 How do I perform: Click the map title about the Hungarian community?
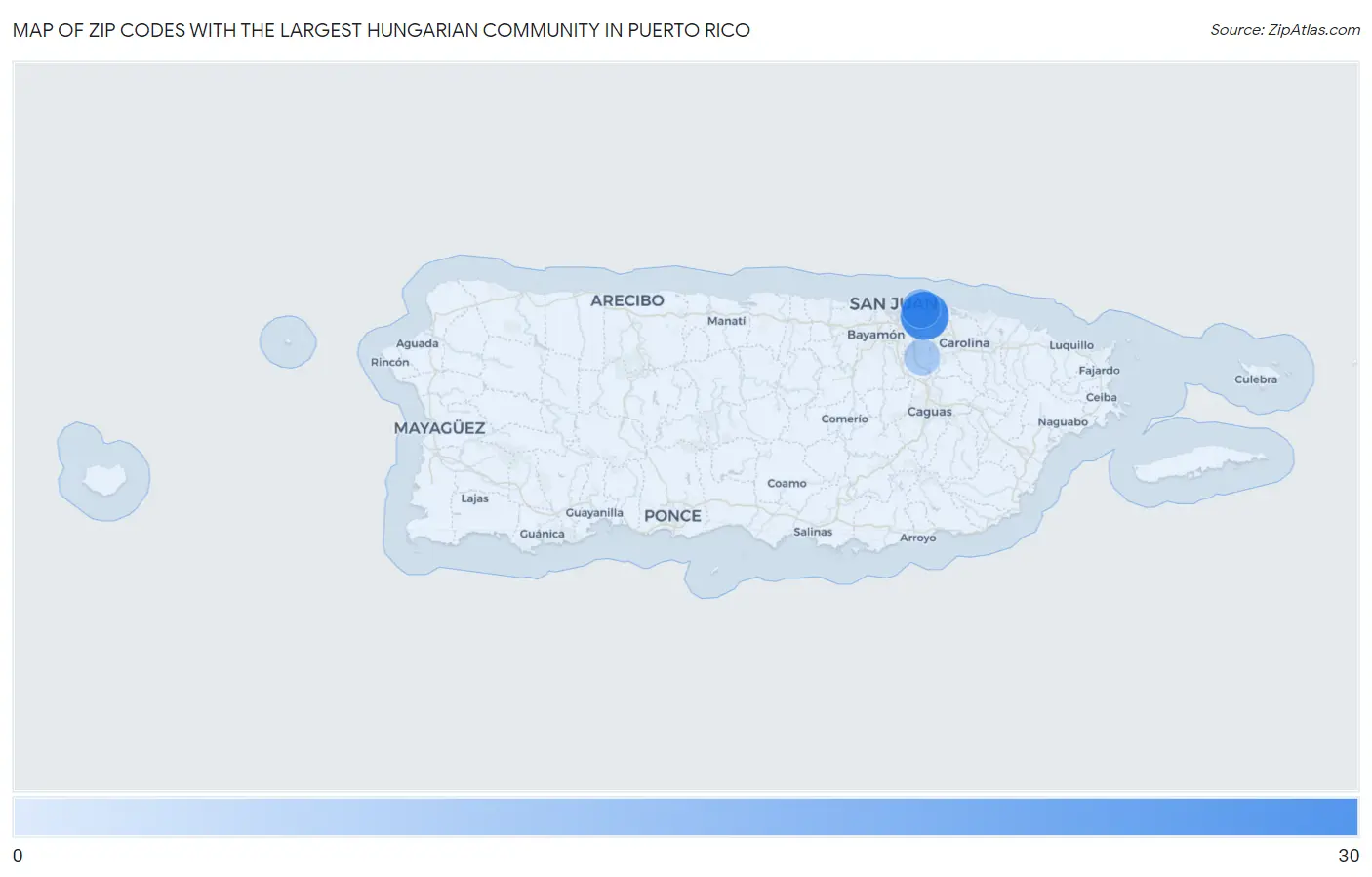pos(382,30)
